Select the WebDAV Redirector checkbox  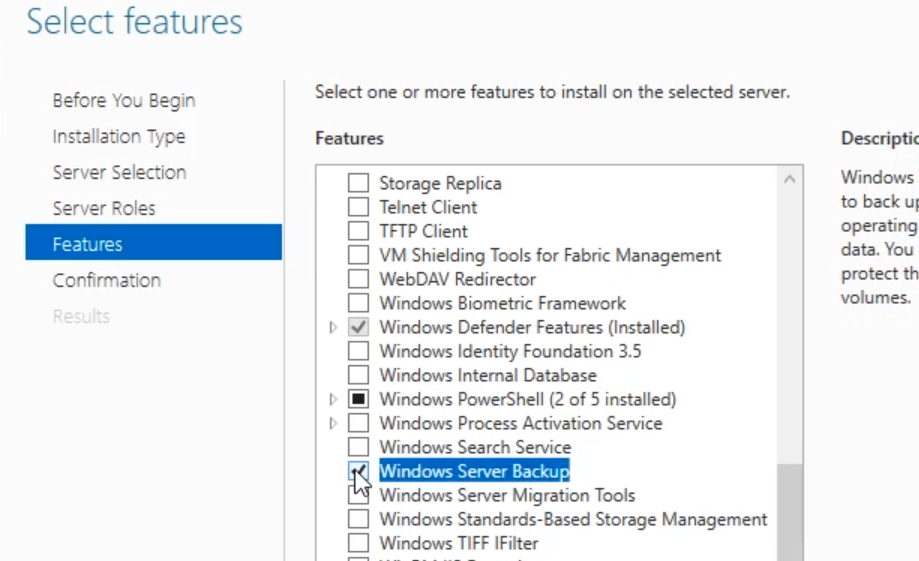pos(358,279)
